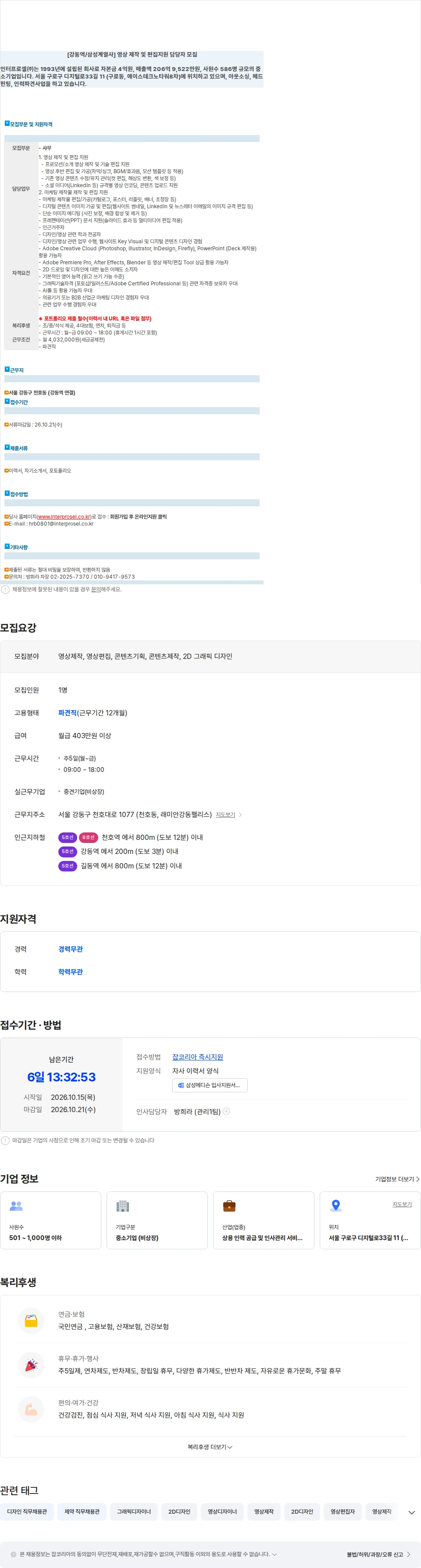Click the 포트폴리오 제출 필수 red notice
Screen dimensions: 421x1568
[x=95, y=318]
